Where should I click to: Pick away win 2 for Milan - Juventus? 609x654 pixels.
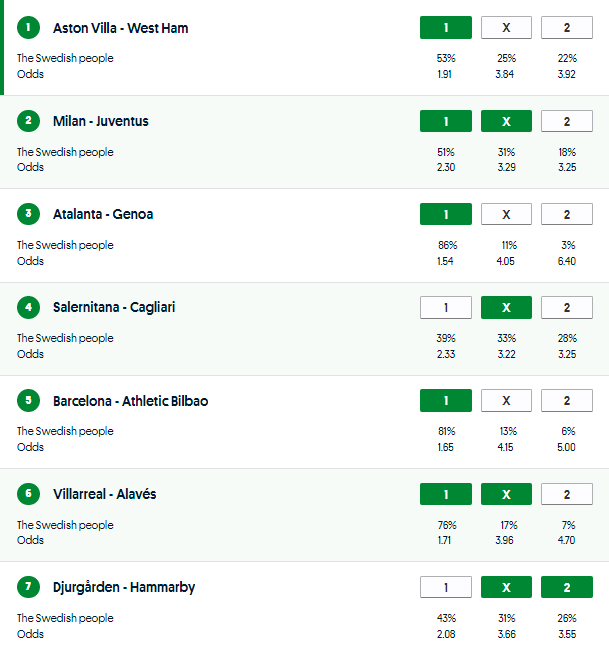[566, 121]
